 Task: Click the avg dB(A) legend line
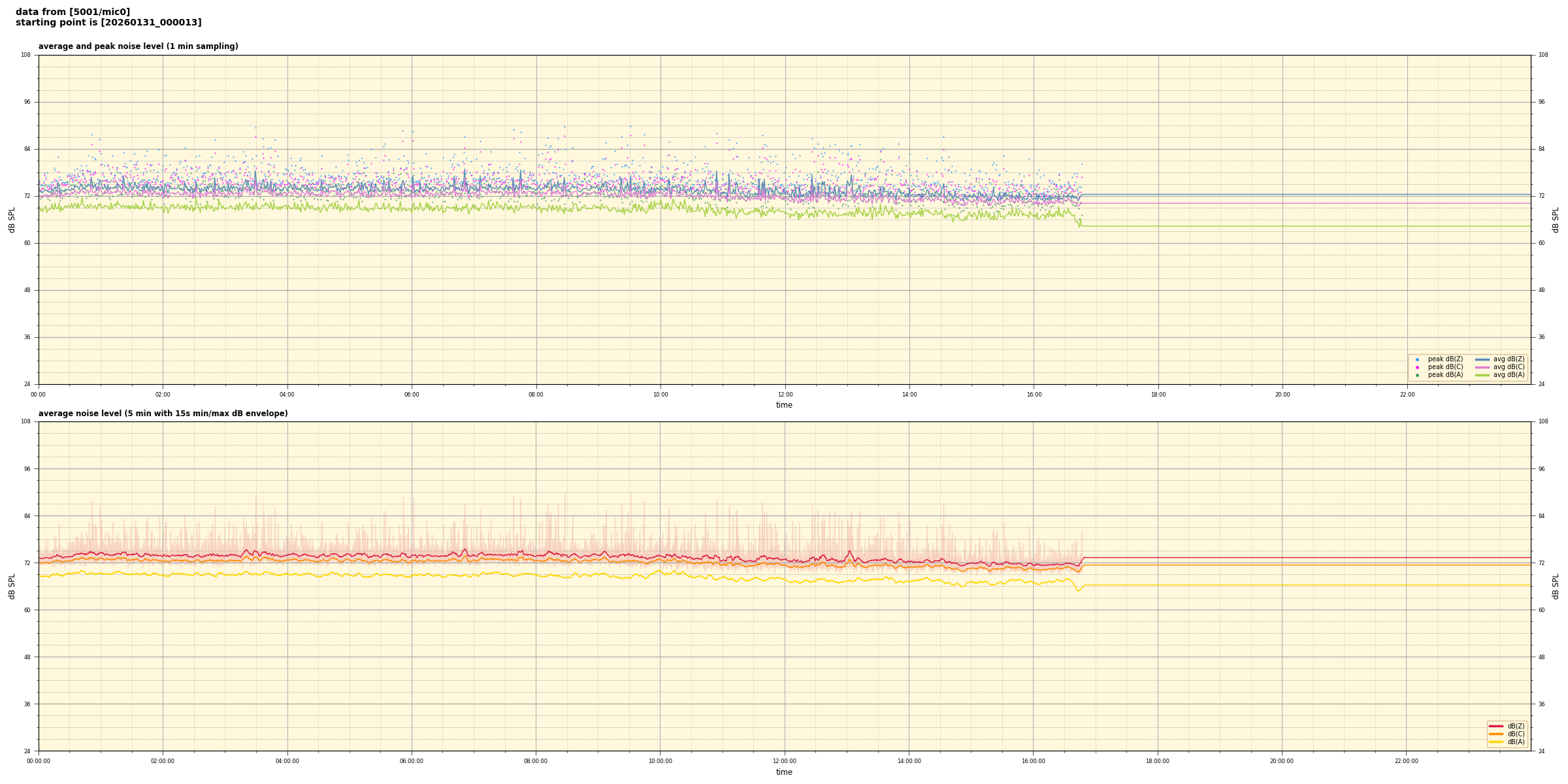tap(1482, 375)
